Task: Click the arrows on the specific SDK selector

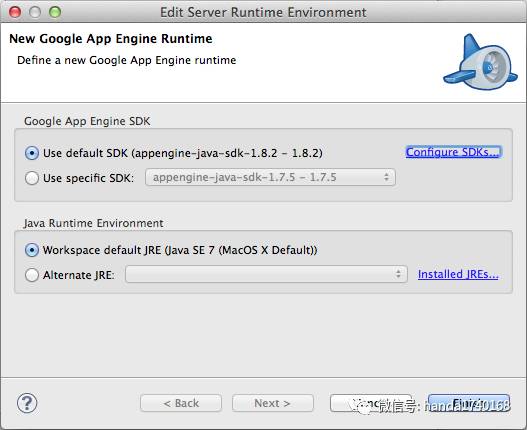Action: pyautogui.click(x=387, y=177)
